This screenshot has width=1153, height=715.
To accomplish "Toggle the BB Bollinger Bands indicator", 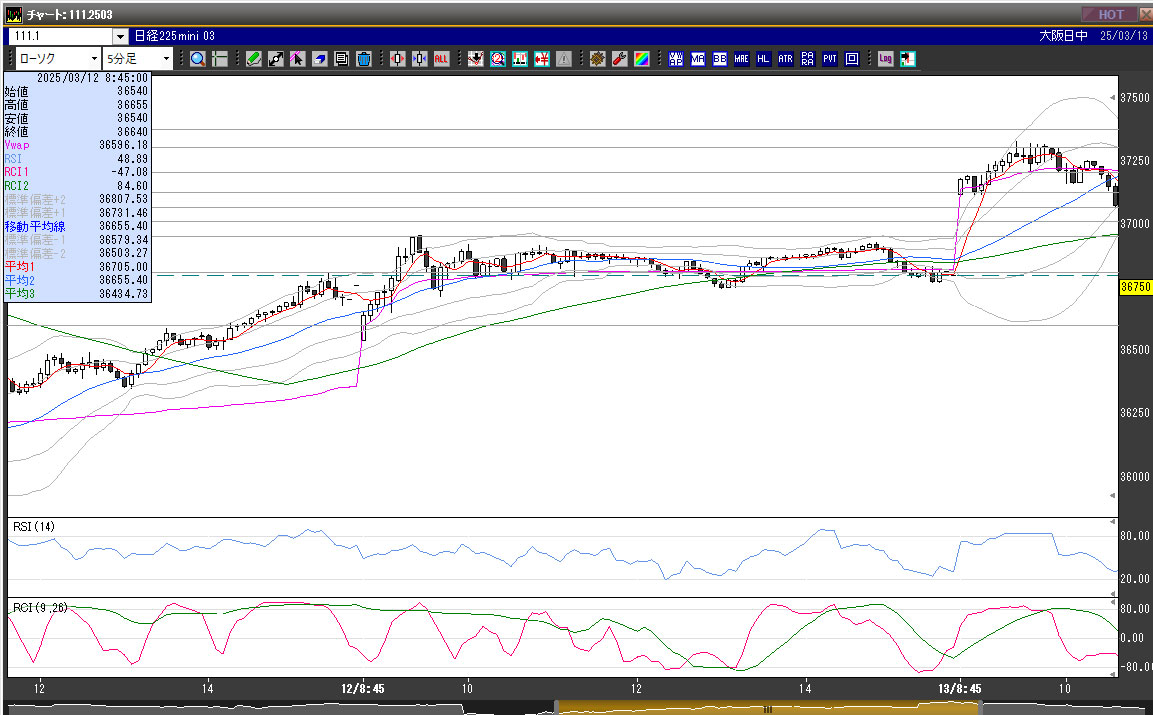I will point(720,59).
